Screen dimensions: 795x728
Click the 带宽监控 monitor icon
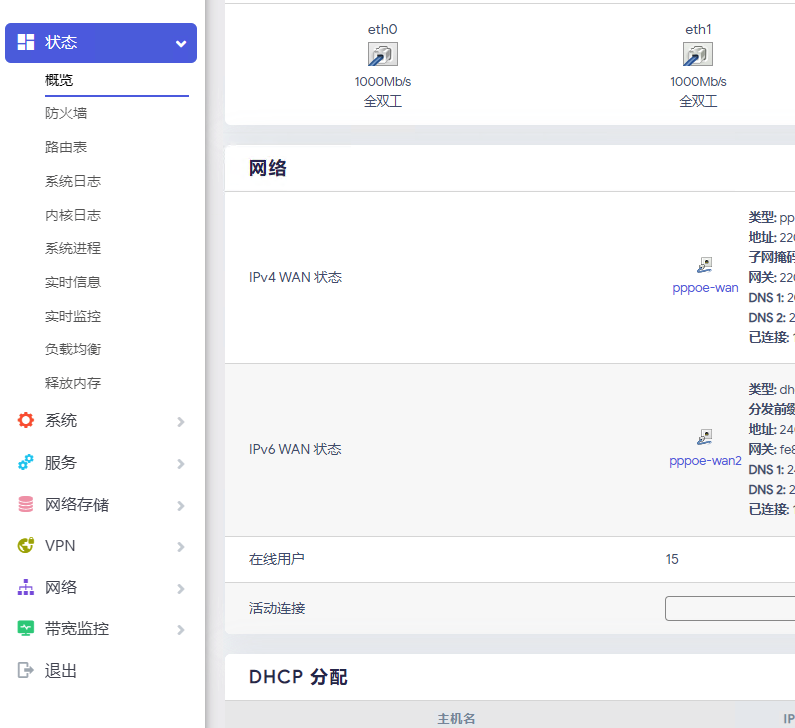coord(25,629)
